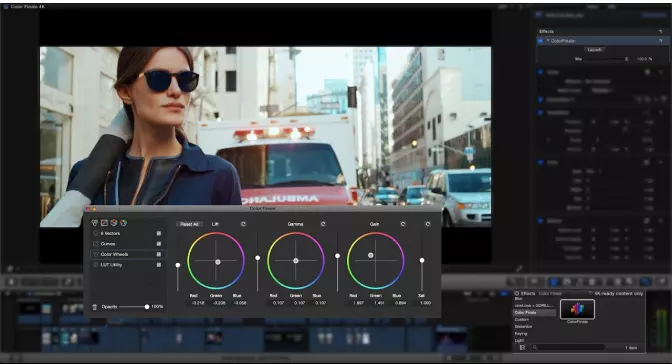Click the Reset All button

189,224
